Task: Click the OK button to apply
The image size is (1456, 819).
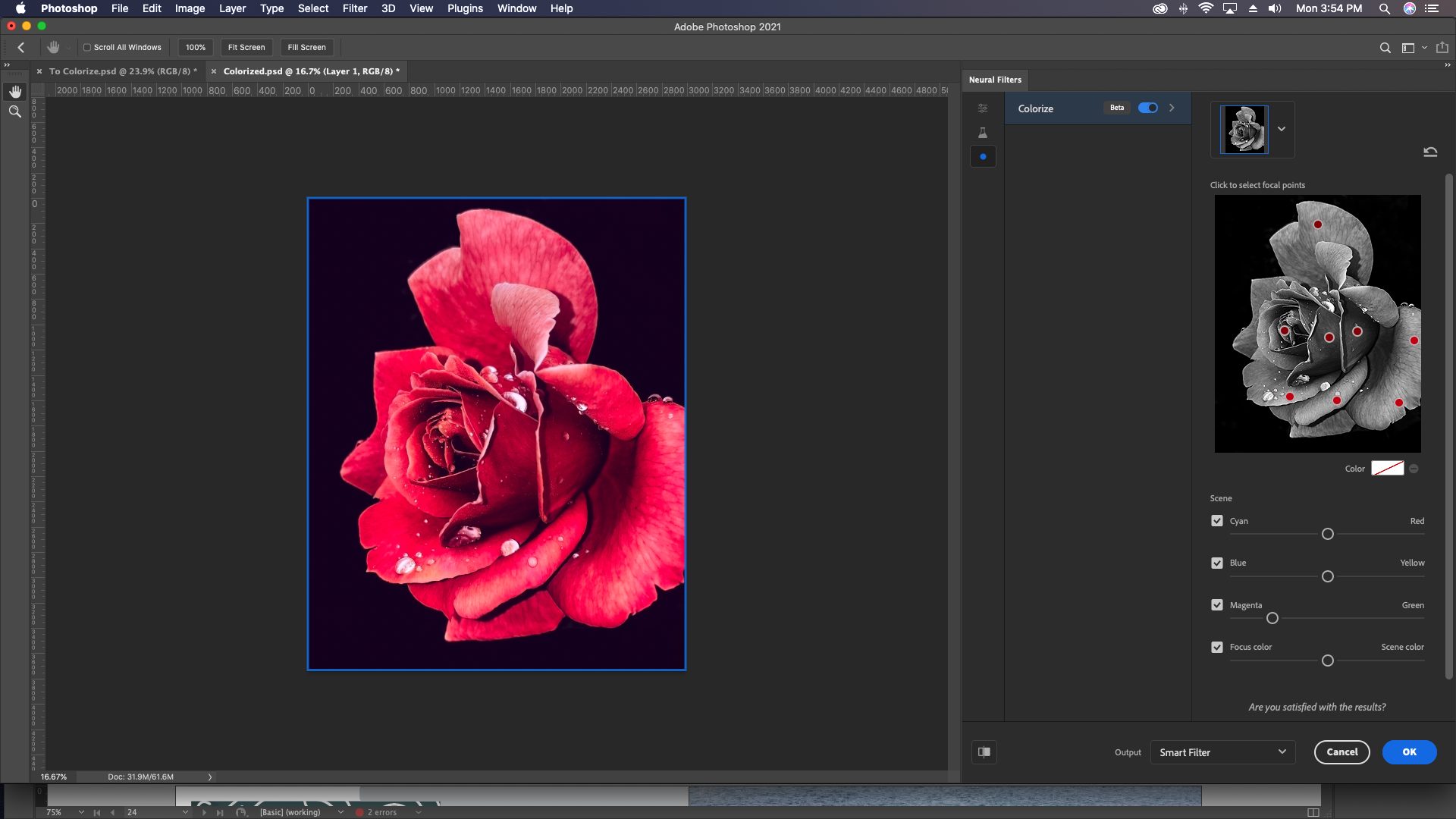Action: pyautogui.click(x=1409, y=751)
